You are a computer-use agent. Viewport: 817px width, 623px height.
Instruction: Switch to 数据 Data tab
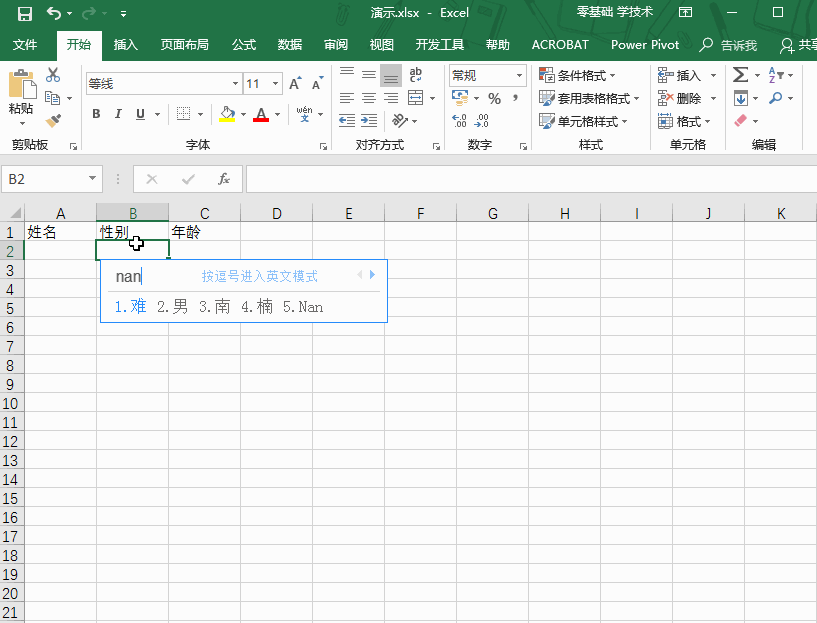coord(290,45)
